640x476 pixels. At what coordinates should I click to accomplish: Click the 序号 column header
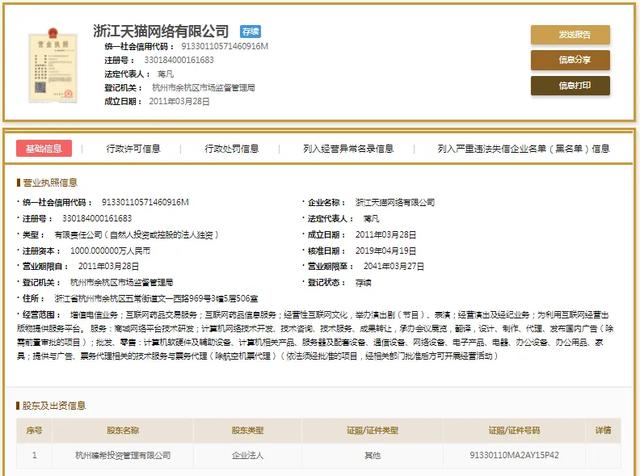(34, 430)
